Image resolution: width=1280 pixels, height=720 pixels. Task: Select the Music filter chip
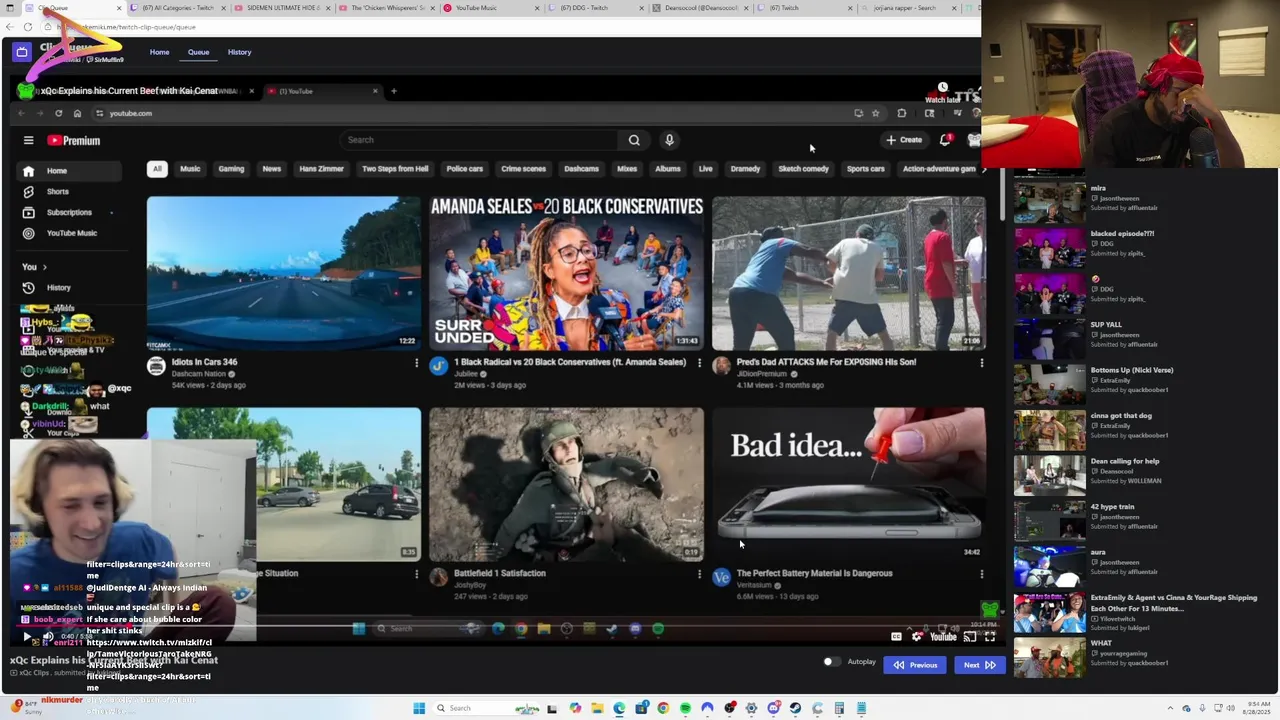[x=190, y=169]
